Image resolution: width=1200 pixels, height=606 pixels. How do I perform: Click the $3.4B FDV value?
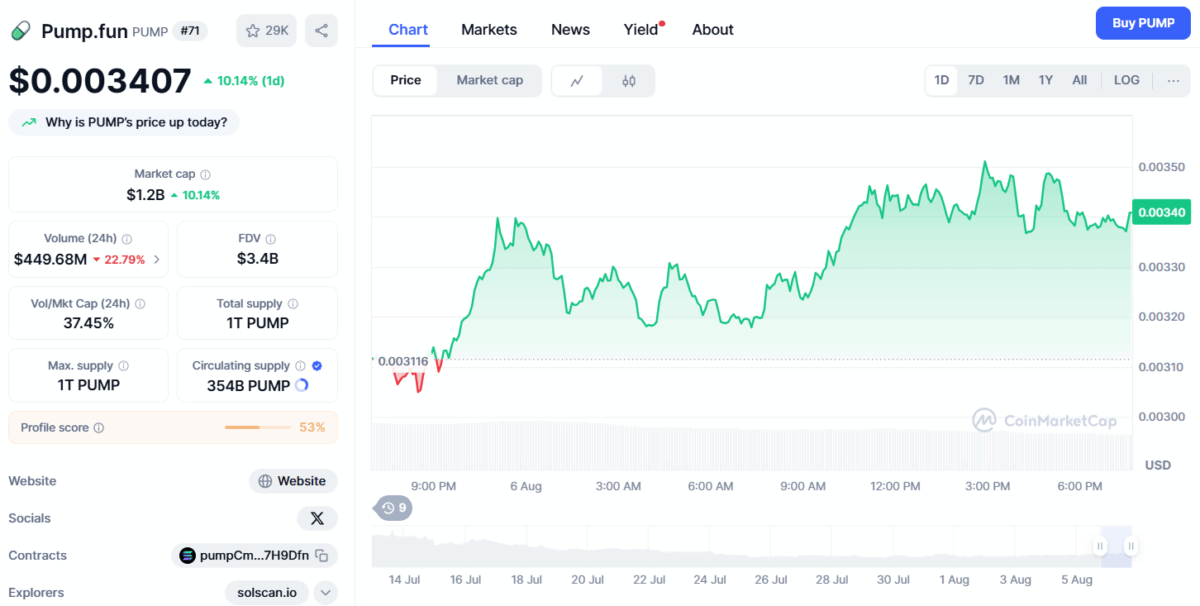pos(257,259)
